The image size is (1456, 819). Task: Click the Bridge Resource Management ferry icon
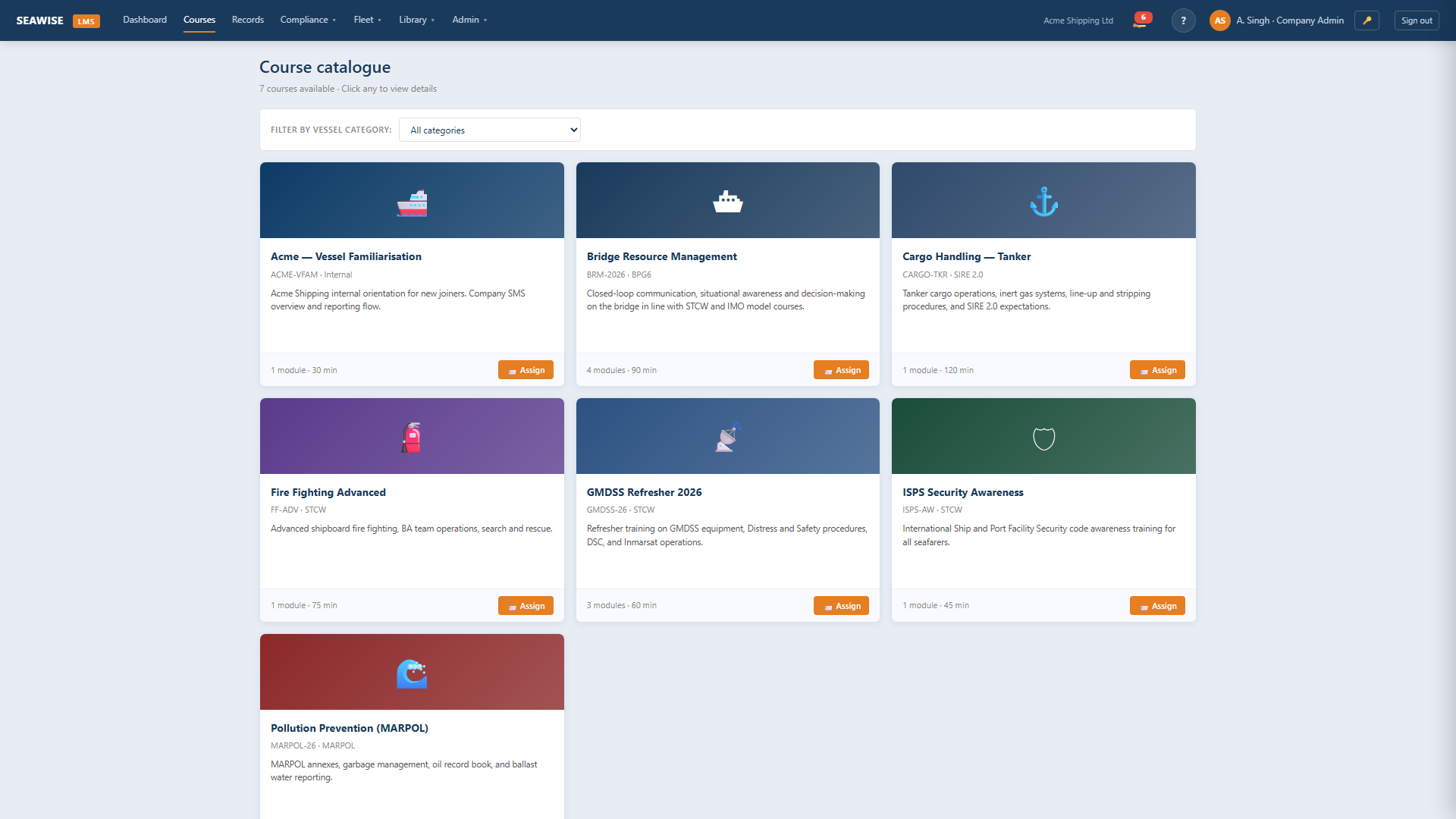click(727, 202)
